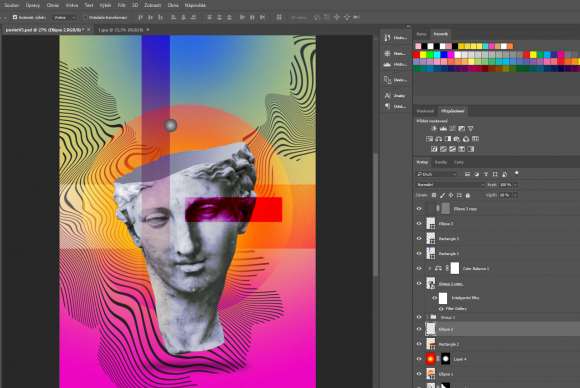The image size is (580, 388).
Task: Open the opacity (Krytí) slider arrow
Action: coord(515,185)
